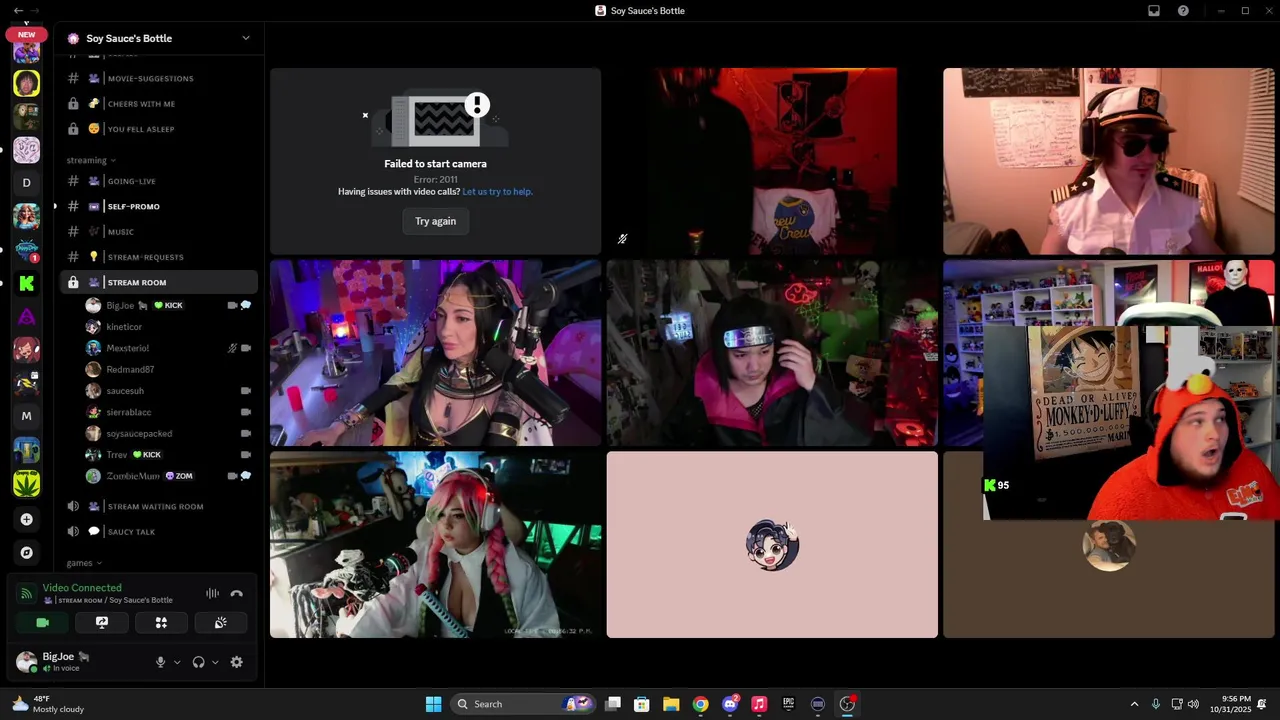Open cannabis leaf server icon
Image resolution: width=1280 pixels, height=720 pixels.
26,483
